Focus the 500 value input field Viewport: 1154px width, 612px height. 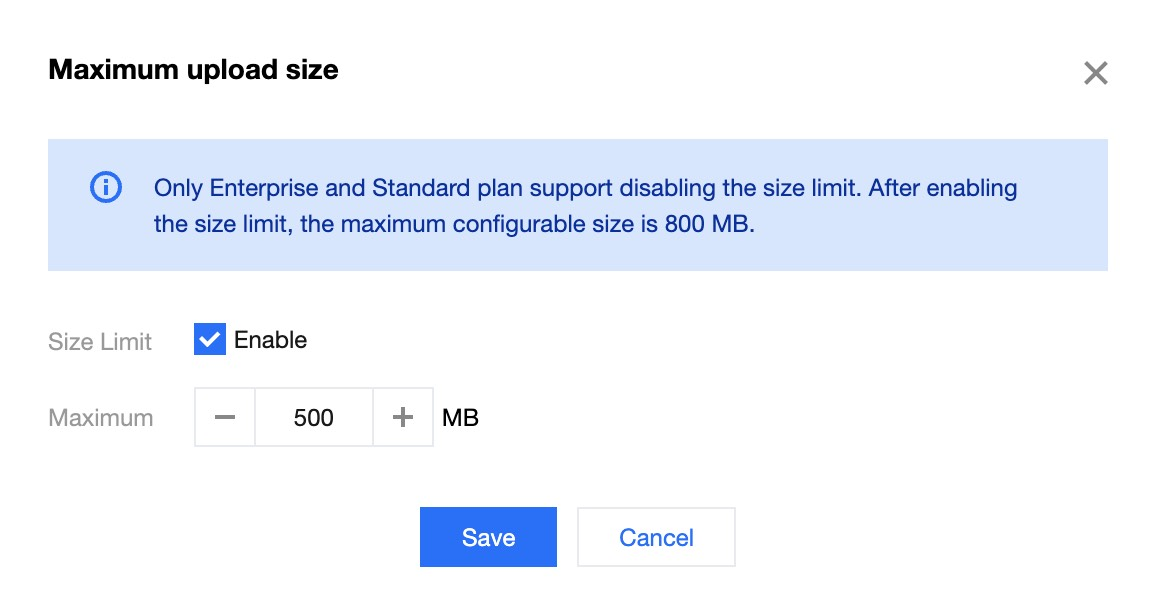pos(314,417)
